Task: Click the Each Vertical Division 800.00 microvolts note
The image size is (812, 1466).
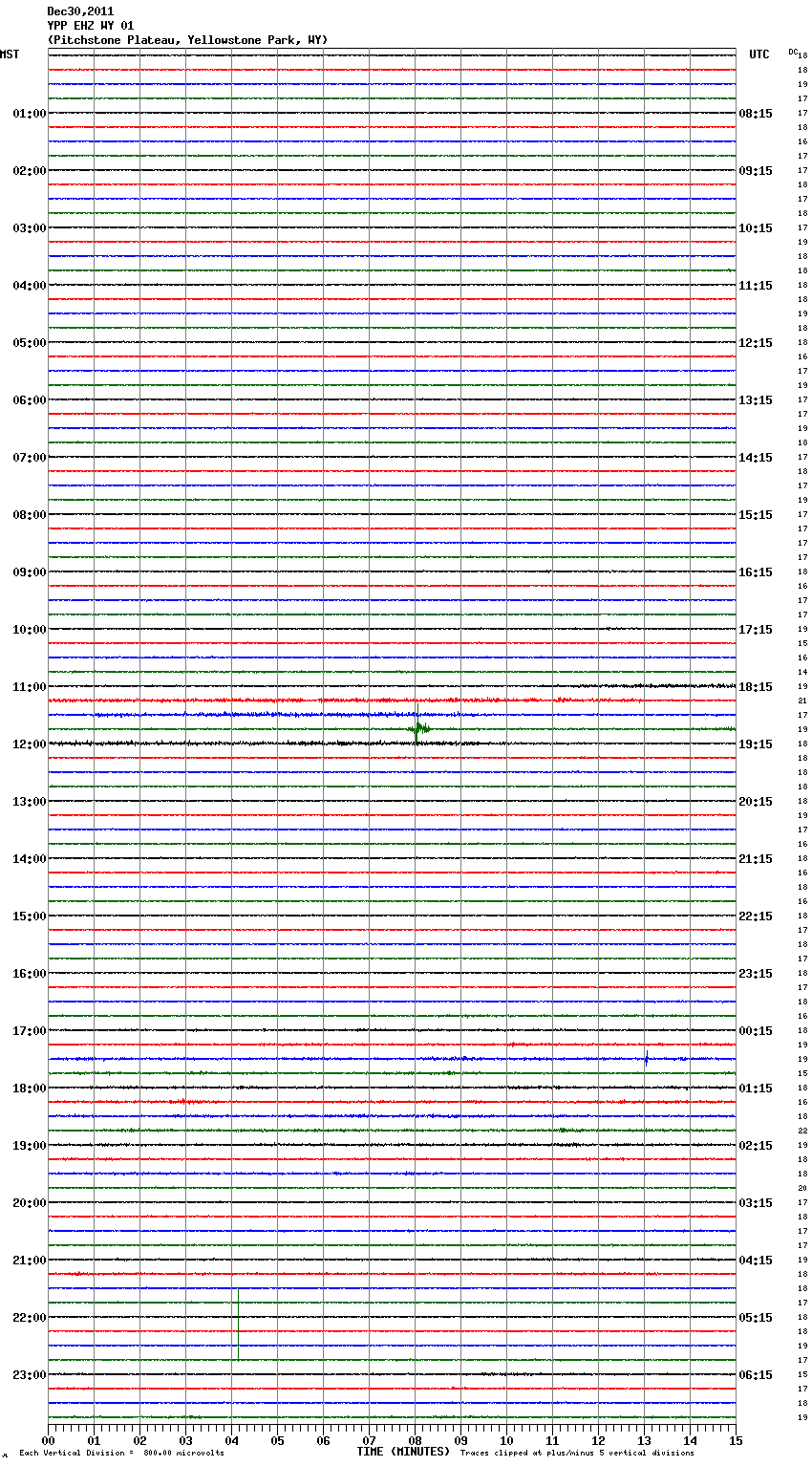Action: 121,1454
